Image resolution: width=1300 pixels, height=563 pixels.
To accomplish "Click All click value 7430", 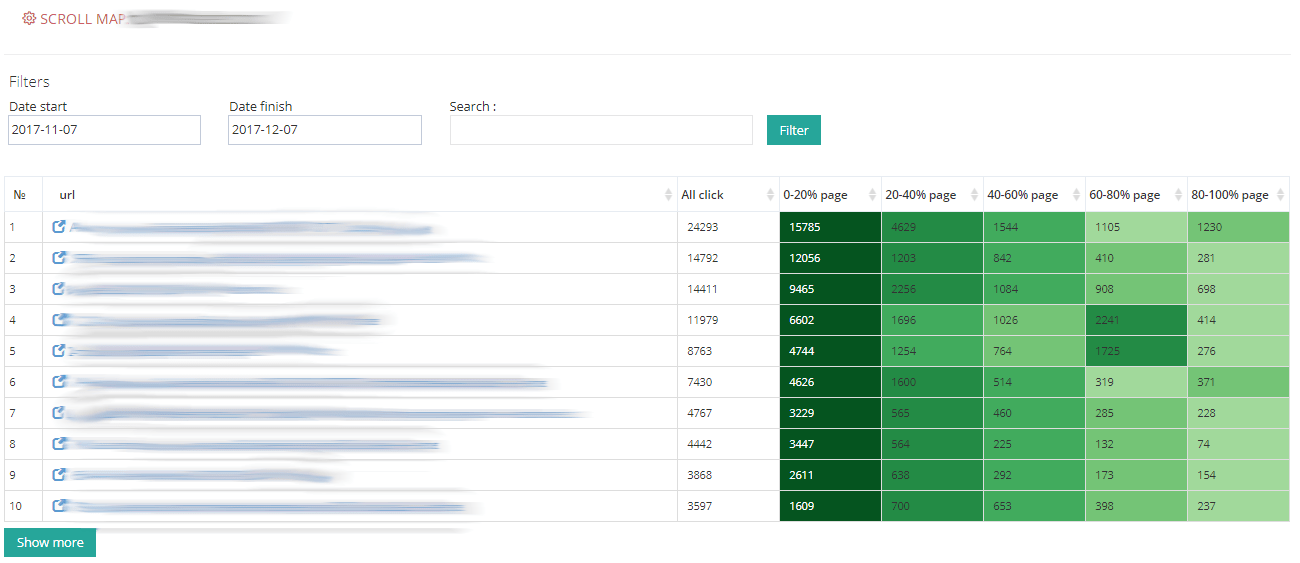I will 700,382.
